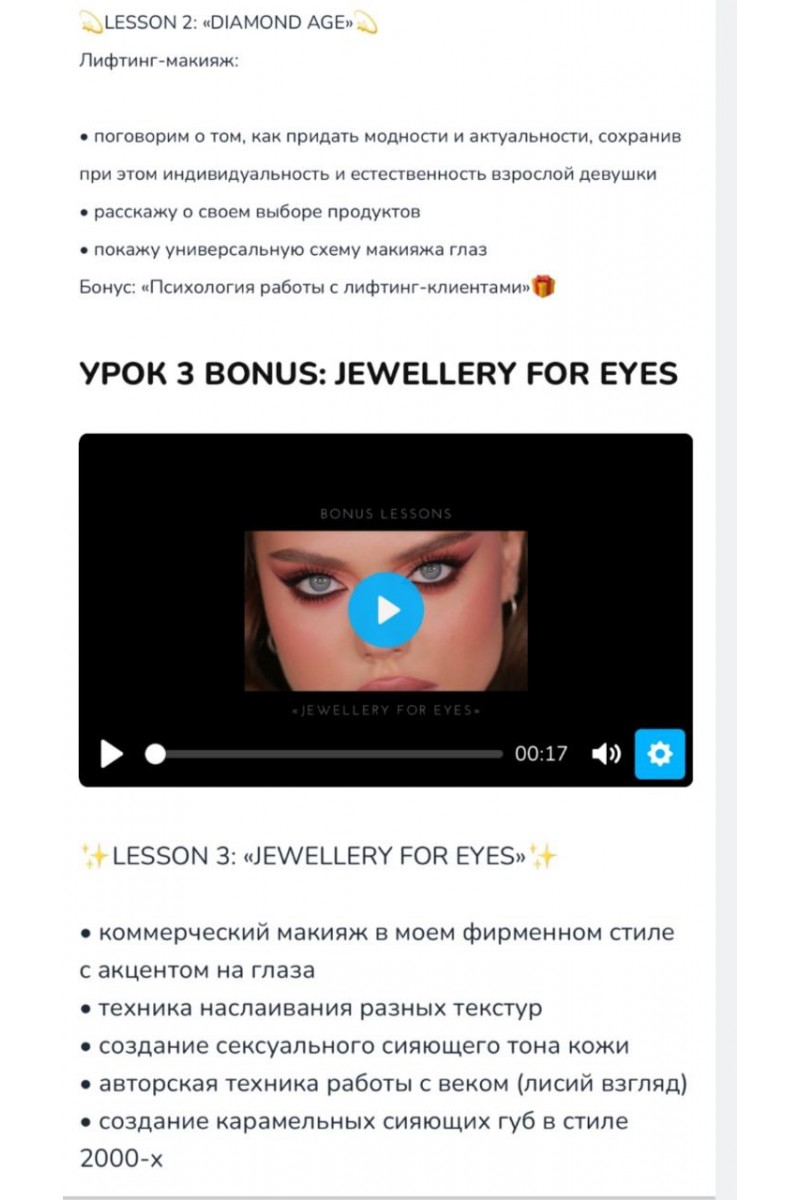Click the gift emoji after the bonus line
The width and height of the screenshot is (800, 1200).
(x=543, y=287)
